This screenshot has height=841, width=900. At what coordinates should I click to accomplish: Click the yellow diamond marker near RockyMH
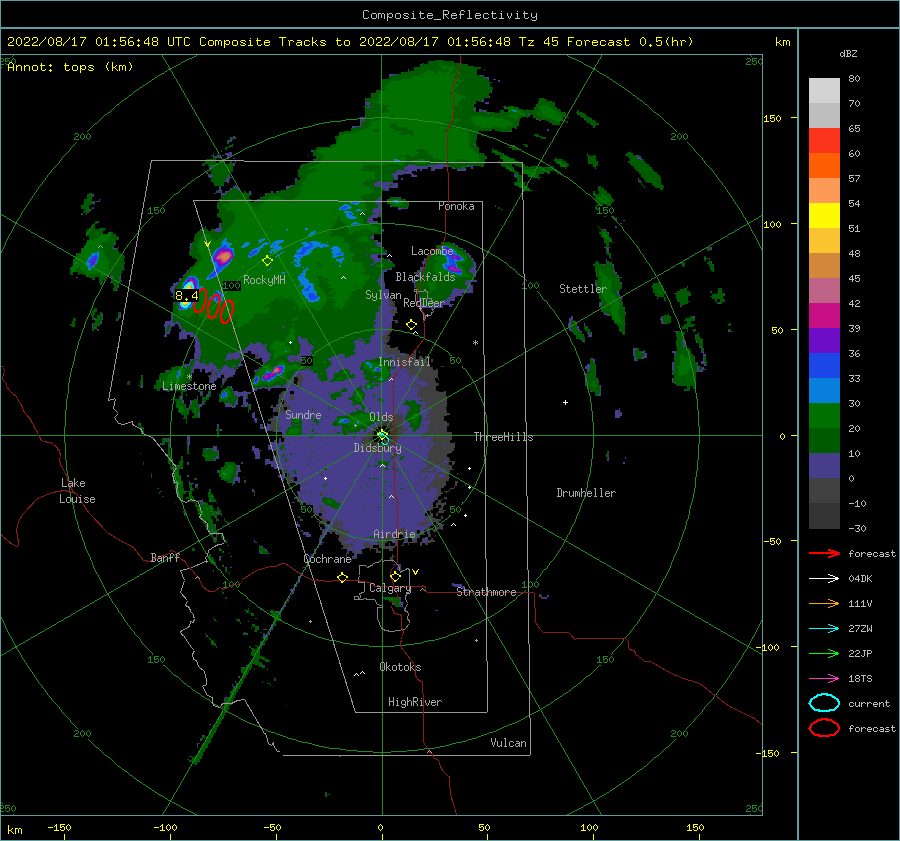coord(267,261)
